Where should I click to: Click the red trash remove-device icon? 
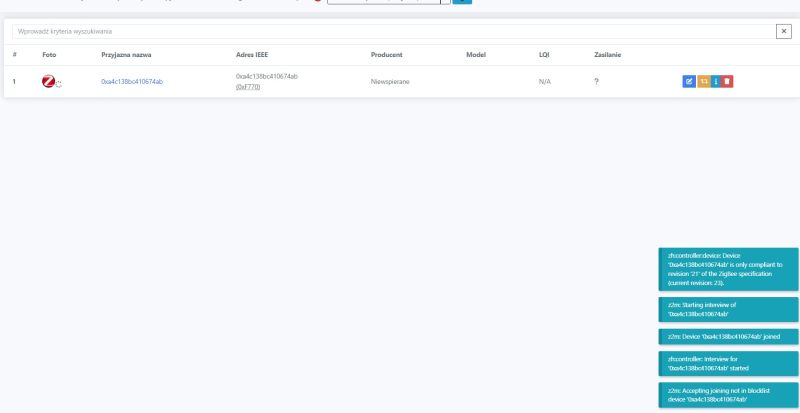(x=727, y=82)
